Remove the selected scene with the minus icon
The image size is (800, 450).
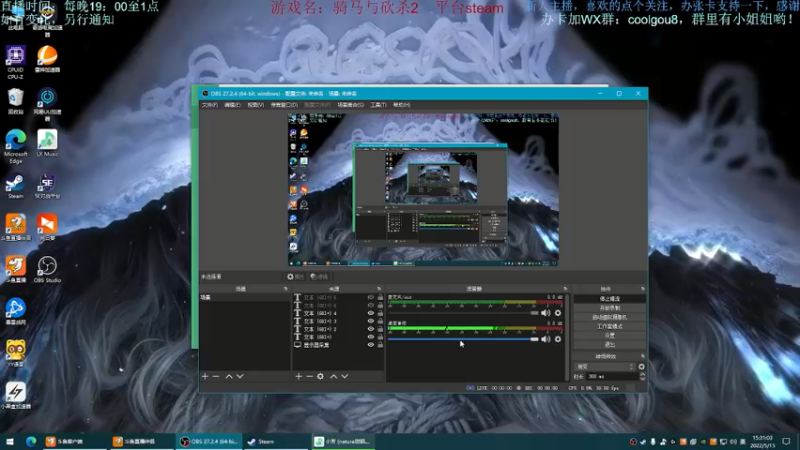216,376
